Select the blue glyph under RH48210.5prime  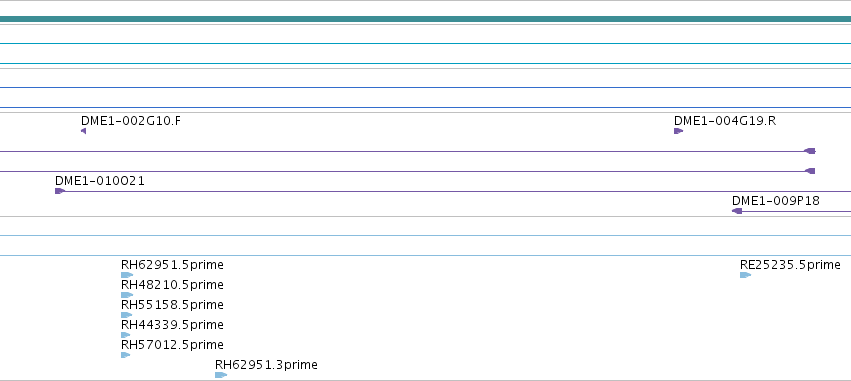pos(127,295)
